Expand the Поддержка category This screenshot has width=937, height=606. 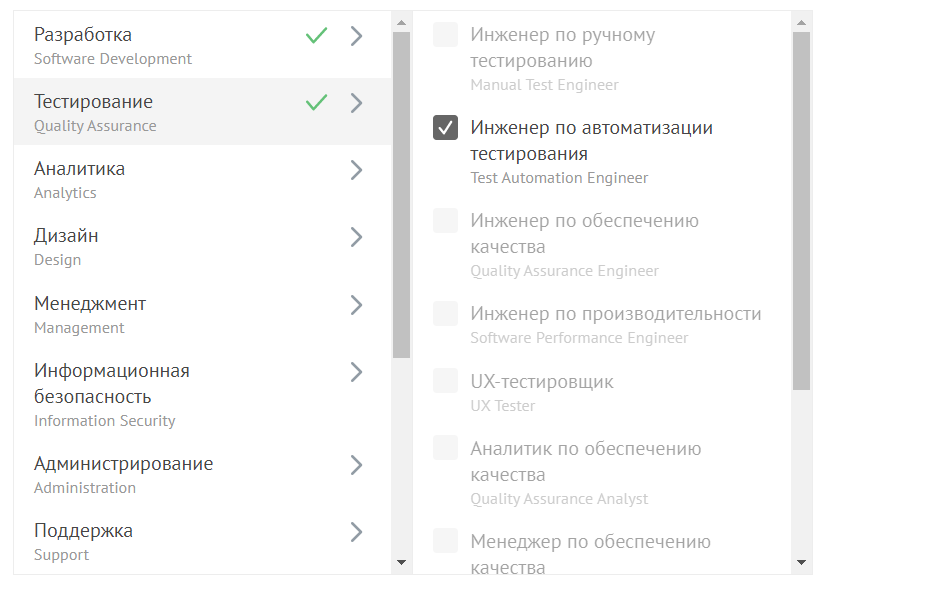tap(356, 532)
